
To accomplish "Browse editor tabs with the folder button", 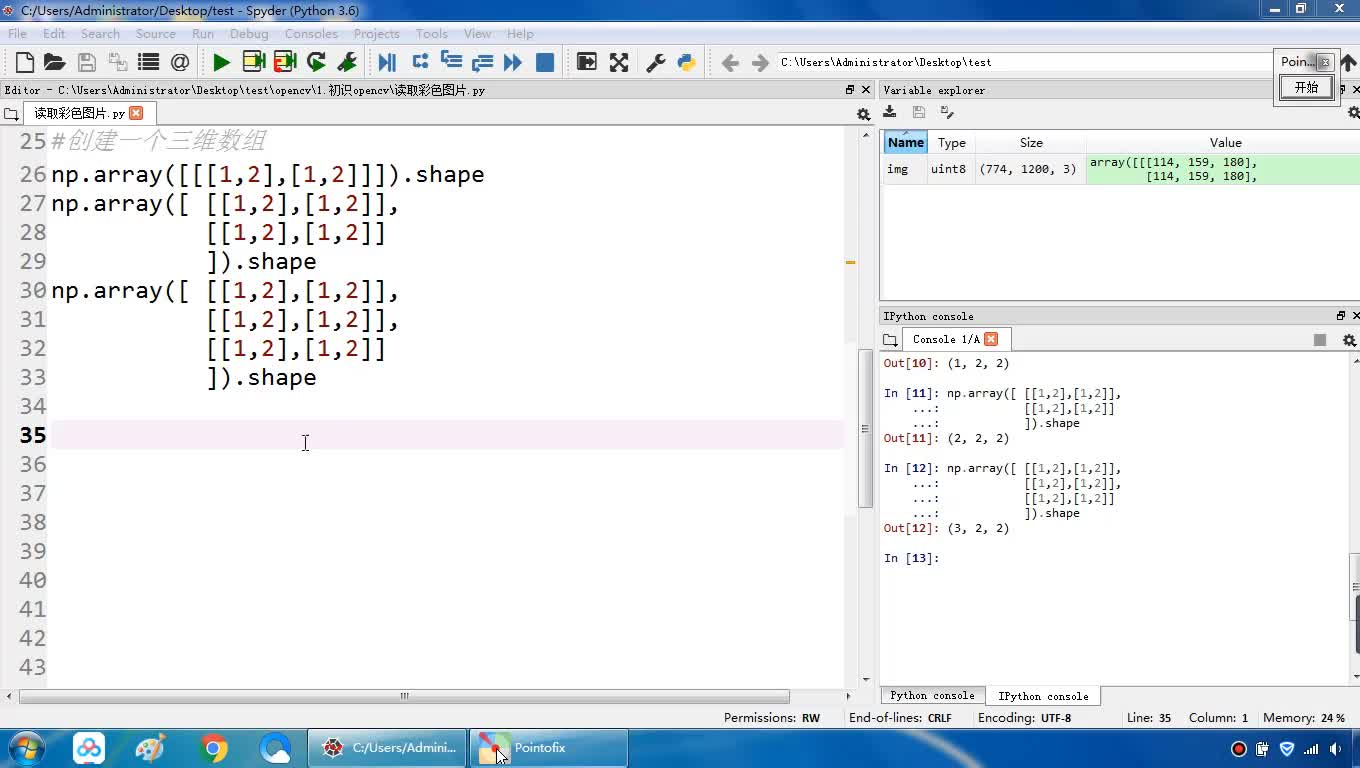I will pyautogui.click(x=11, y=114).
